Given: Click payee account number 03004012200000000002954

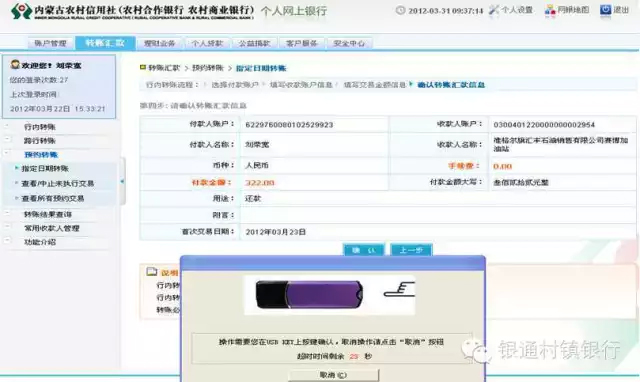Looking at the screenshot, I should click(x=544, y=125).
